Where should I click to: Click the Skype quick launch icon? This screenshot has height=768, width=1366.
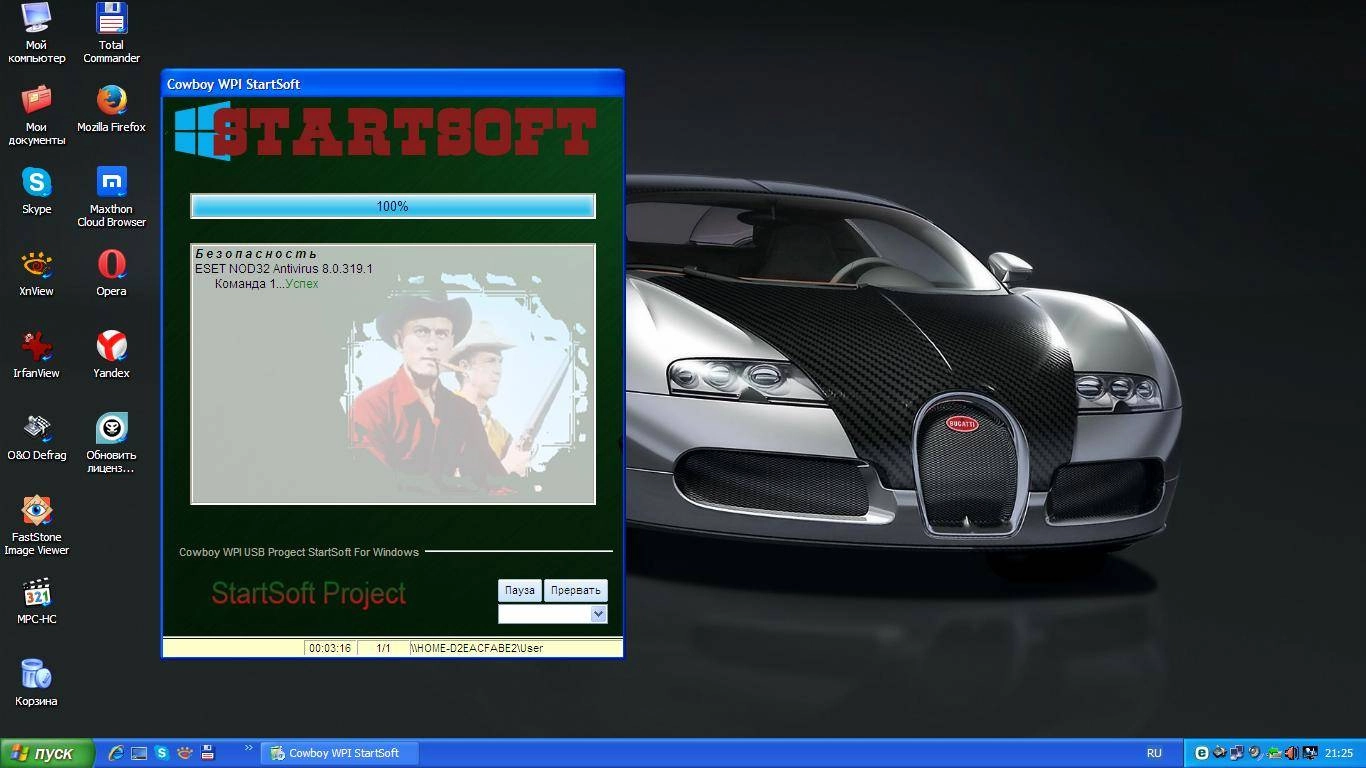tap(162, 753)
